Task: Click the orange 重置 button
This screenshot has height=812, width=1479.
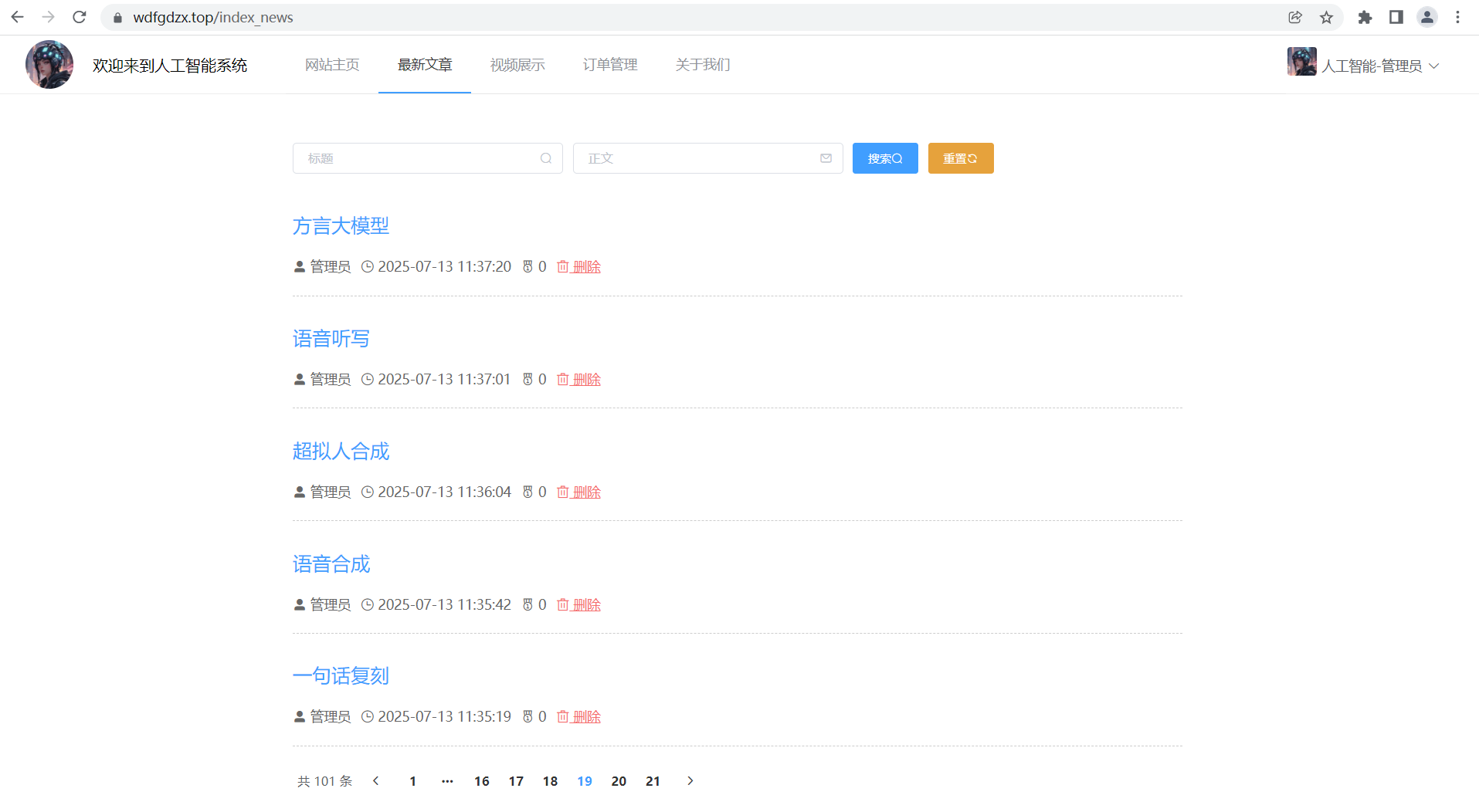Action: (961, 158)
